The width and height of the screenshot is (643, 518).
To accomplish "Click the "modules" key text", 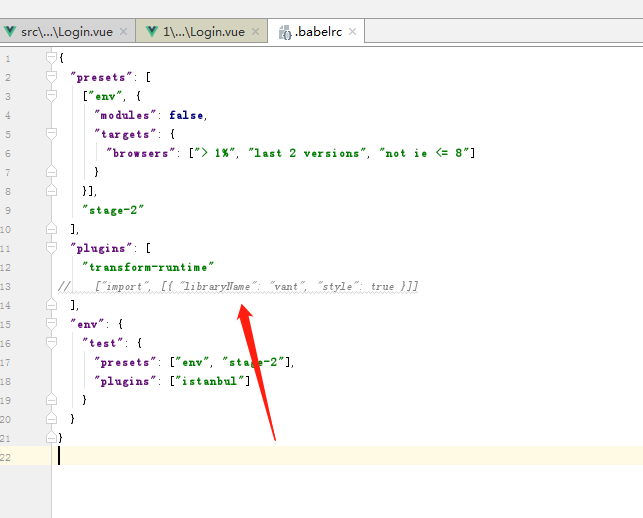I will click(125, 115).
